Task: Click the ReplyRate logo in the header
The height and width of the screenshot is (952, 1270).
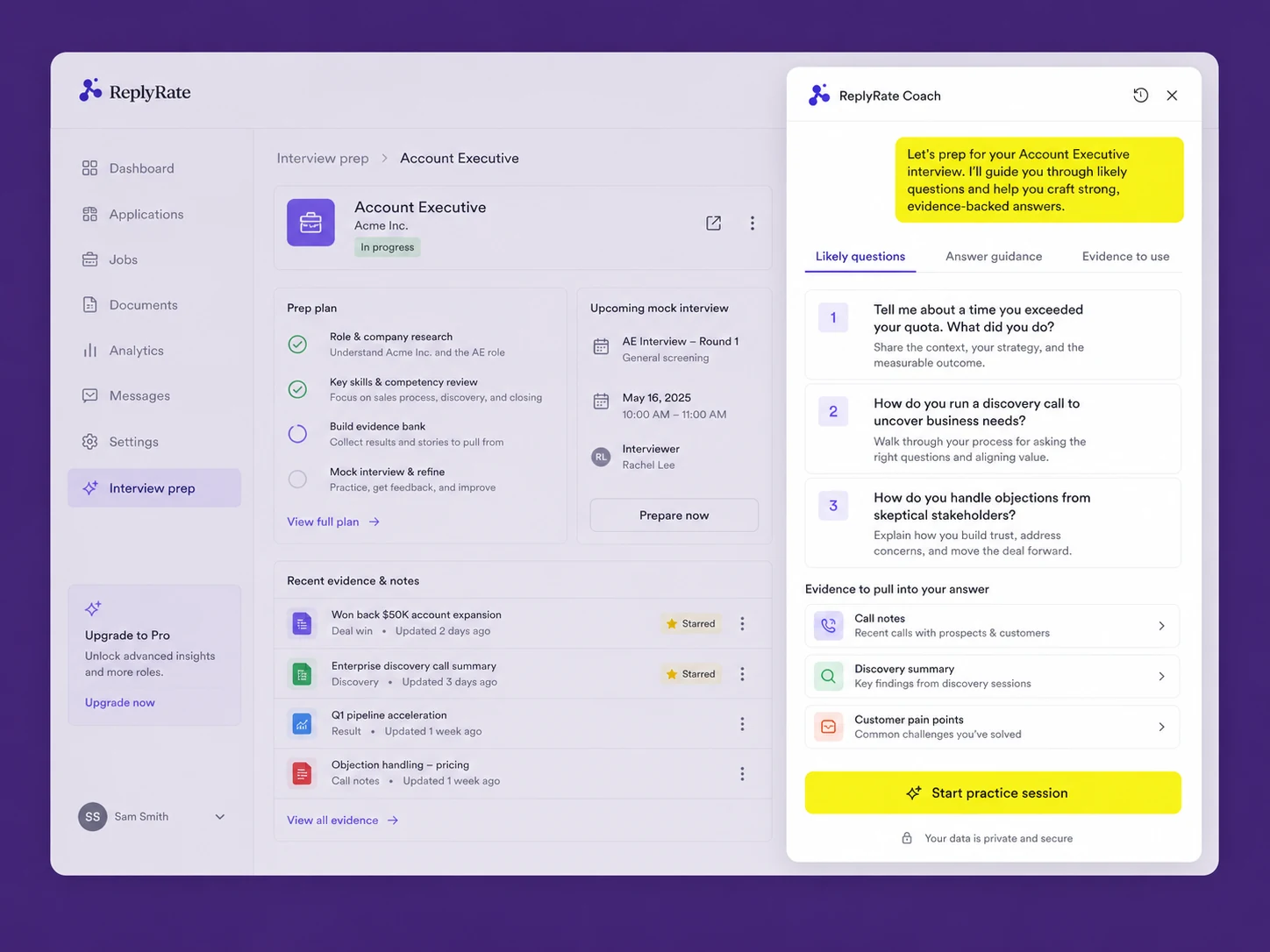Action: pos(135,91)
